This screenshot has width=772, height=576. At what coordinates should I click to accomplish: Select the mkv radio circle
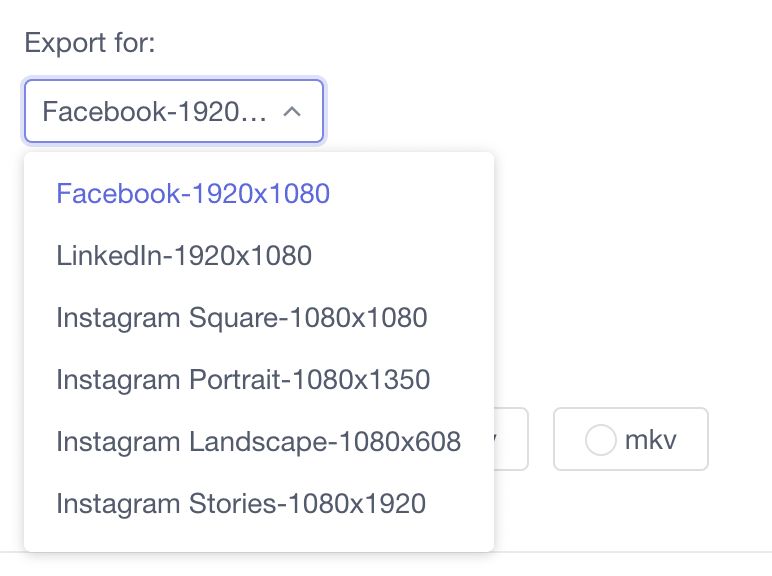(x=600, y=440)
